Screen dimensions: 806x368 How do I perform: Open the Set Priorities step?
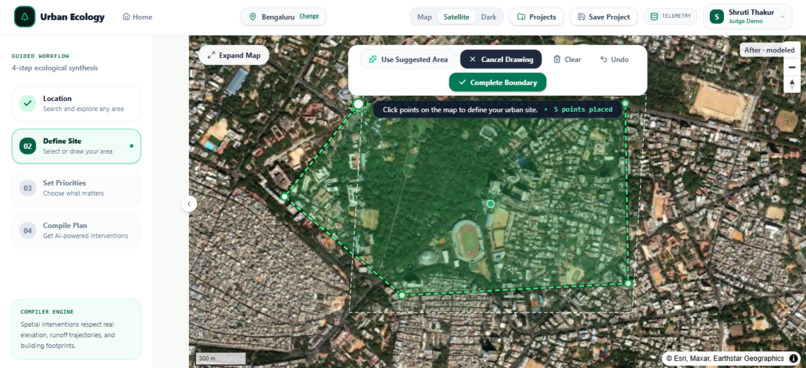click(76, 188)
